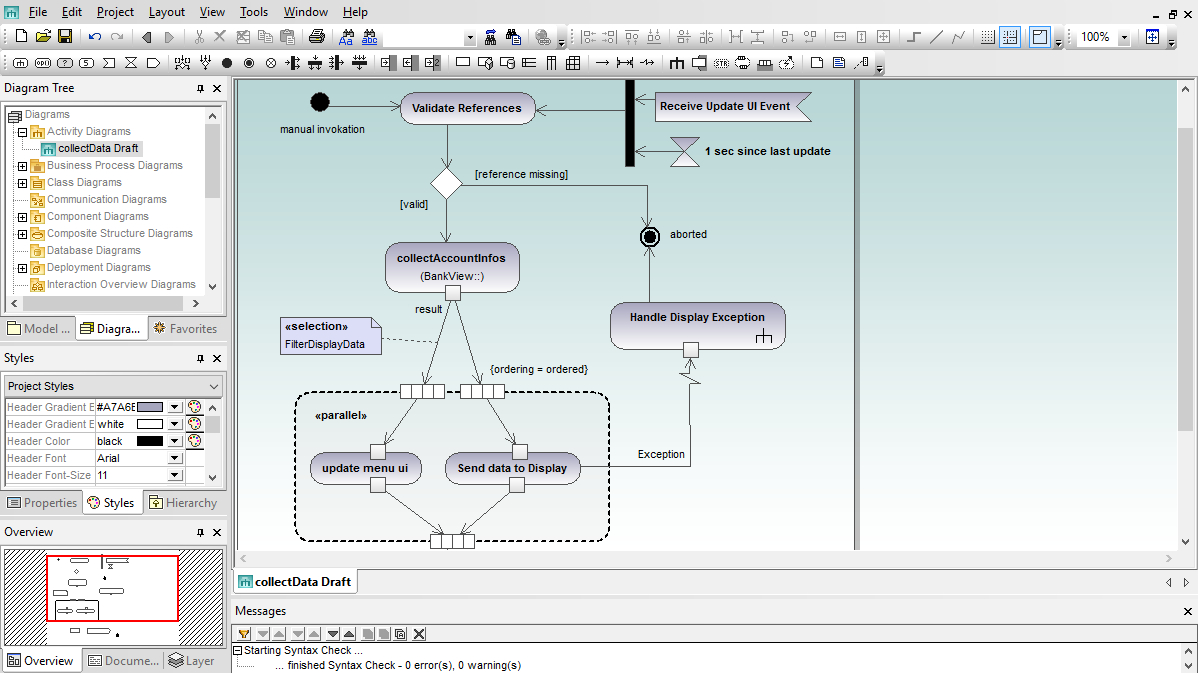Select the Activity tool icon
Viewport: 1198px width, 673px height.
point(677,63)
